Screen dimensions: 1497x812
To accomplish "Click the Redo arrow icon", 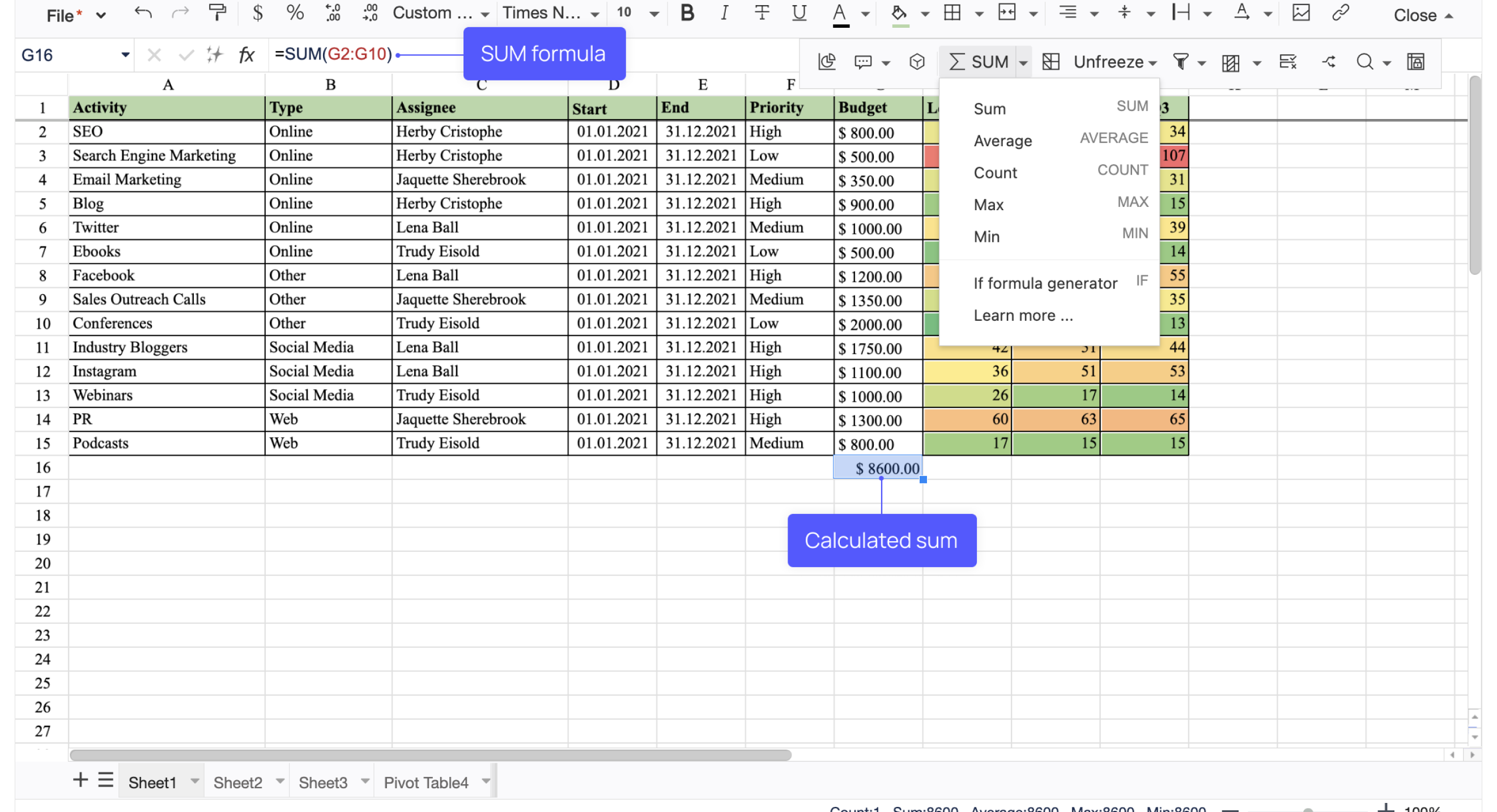I will (x=180, y=13).
